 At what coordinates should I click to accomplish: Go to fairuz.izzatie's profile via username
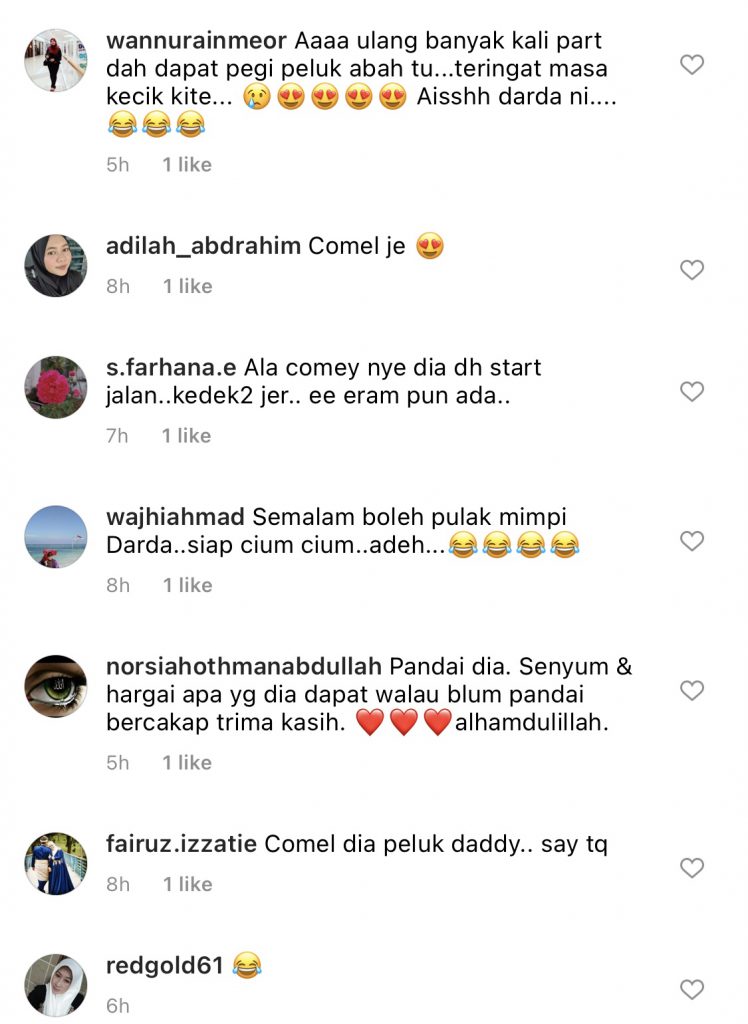[x=181, y=844]
